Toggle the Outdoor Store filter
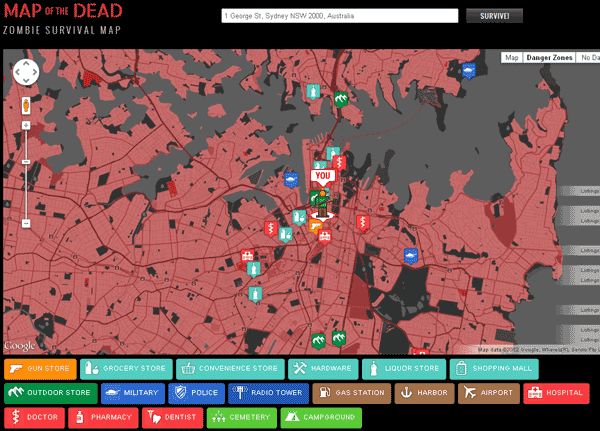 tap(51, 393)
